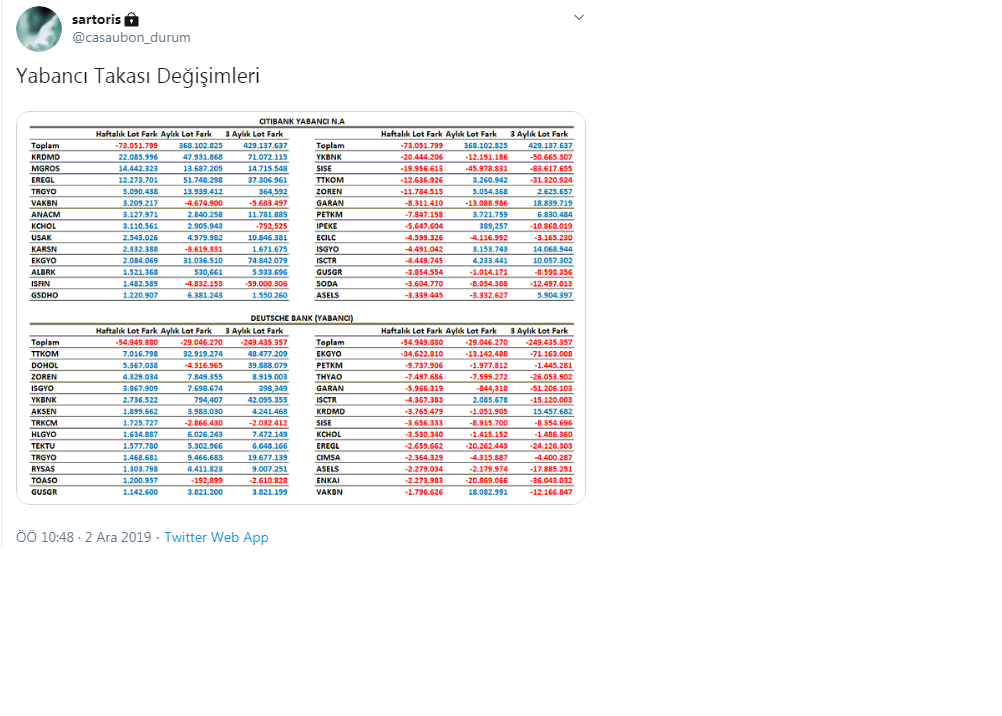The height and width of the screenshot is (716, 1002).
Task: Select the ANACM row label
Action: (45, 214)
